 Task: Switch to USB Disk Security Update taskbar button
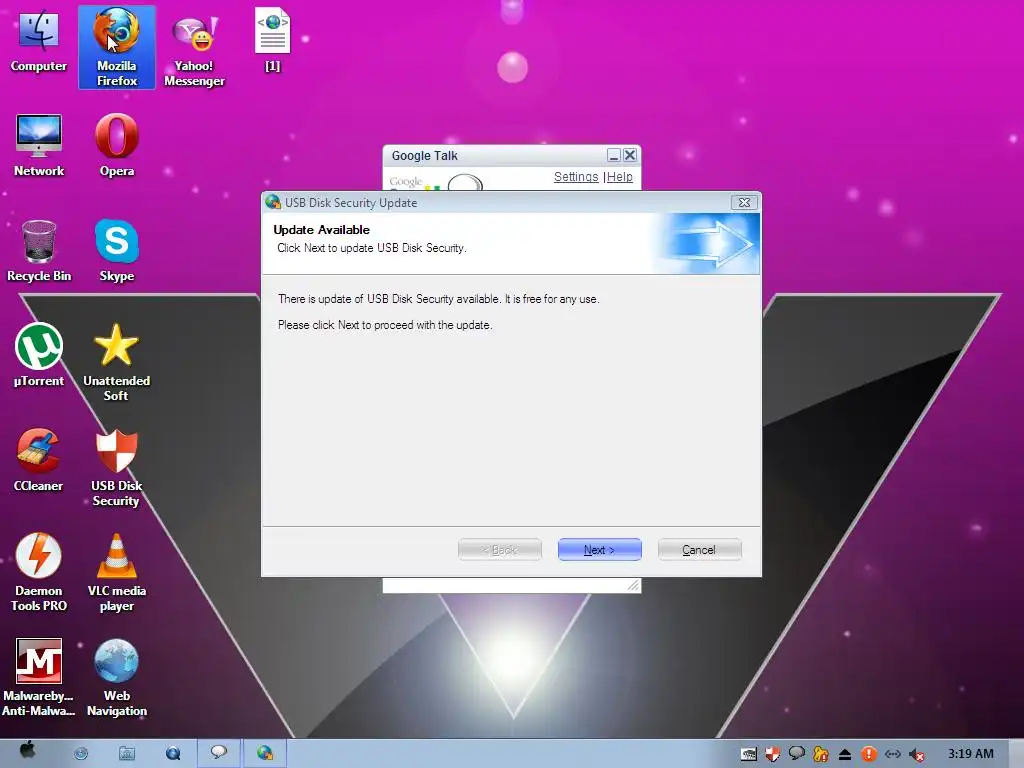point(264,753)
